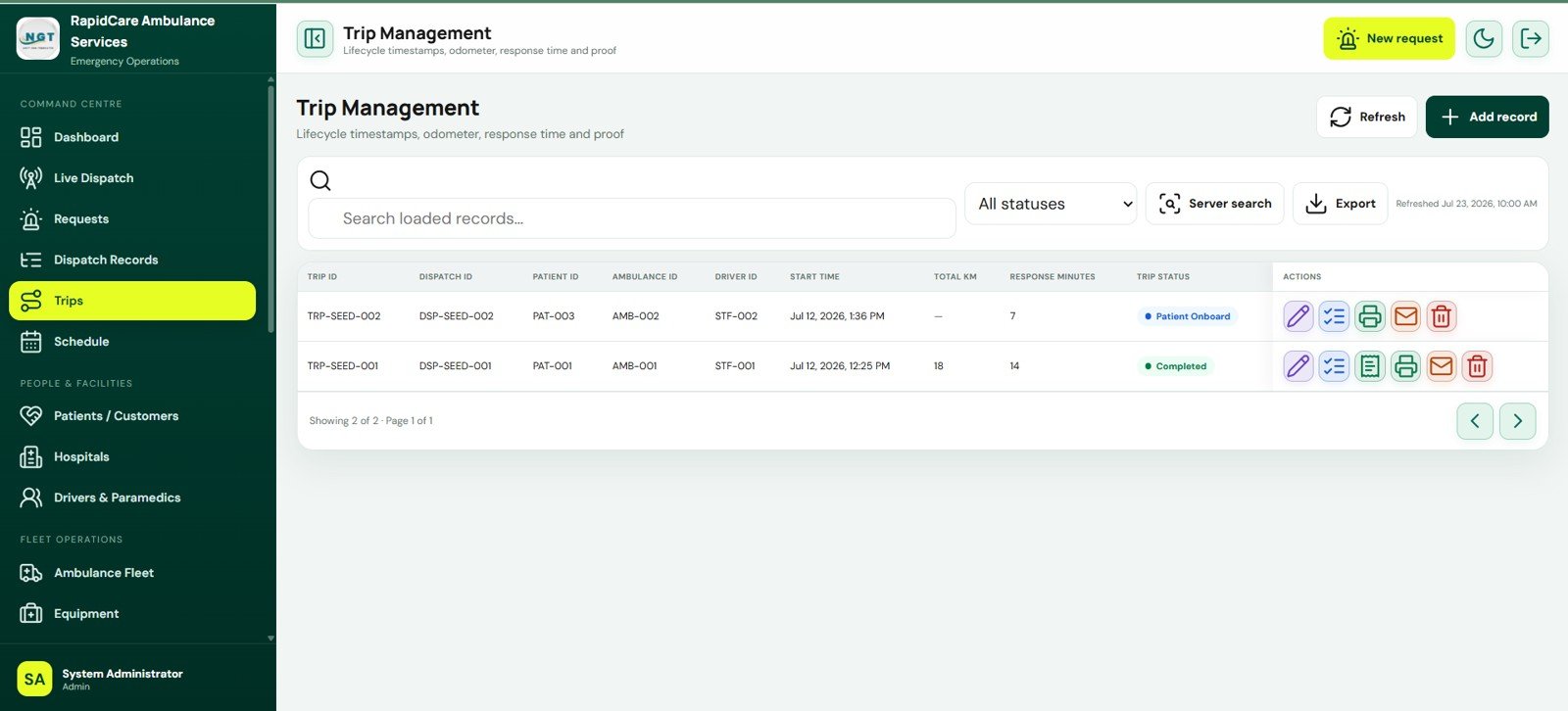Click the STF-002 driver ID cell
This screenshot has width=1568, height=711.
point(736,316)
